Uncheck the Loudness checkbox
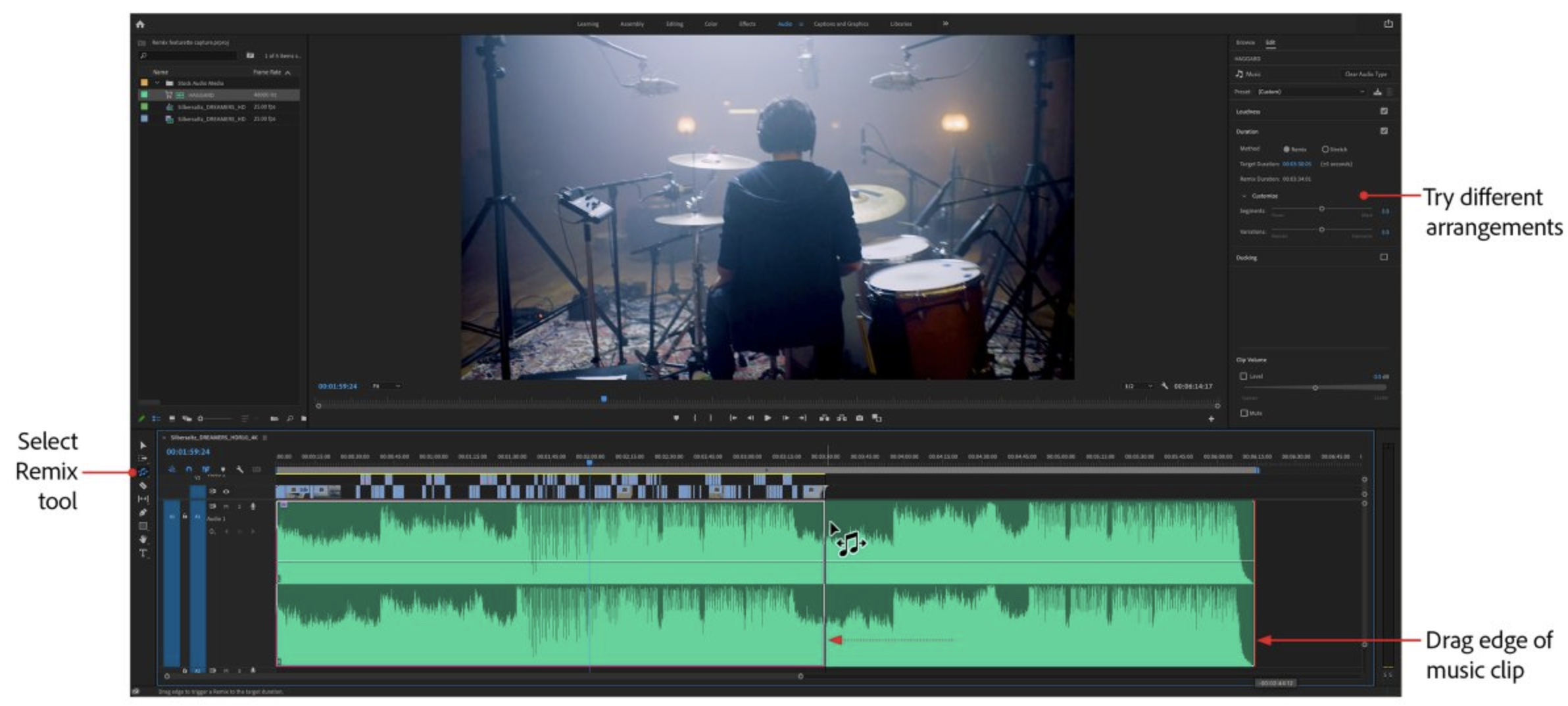 pos(1384,111)
